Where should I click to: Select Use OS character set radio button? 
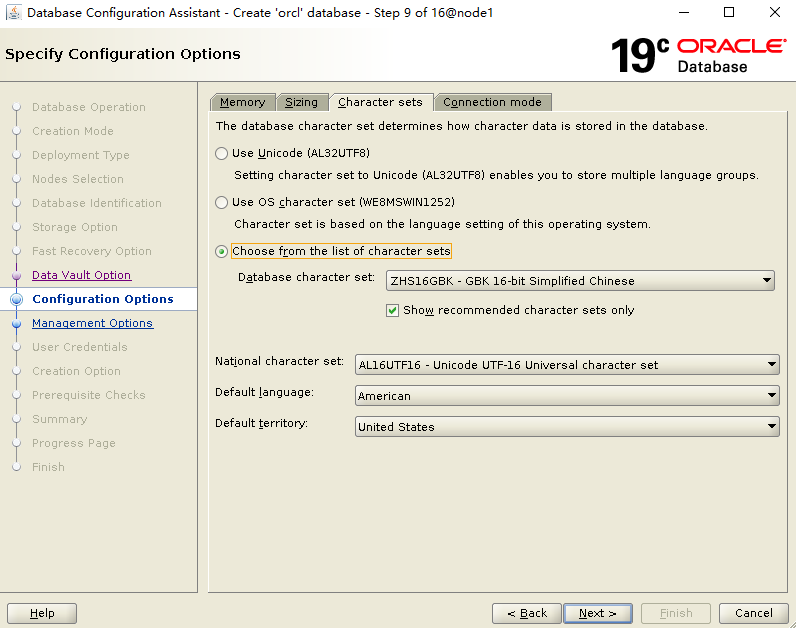pos(221,203)
